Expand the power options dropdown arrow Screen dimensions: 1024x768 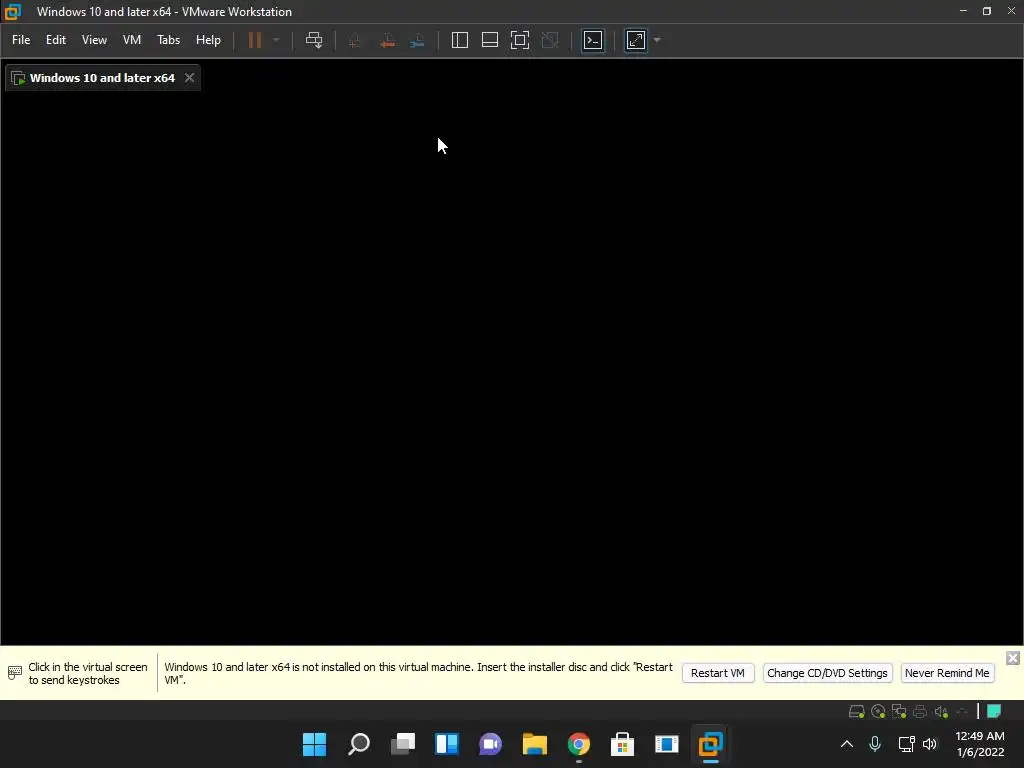[x=276, y=40]
